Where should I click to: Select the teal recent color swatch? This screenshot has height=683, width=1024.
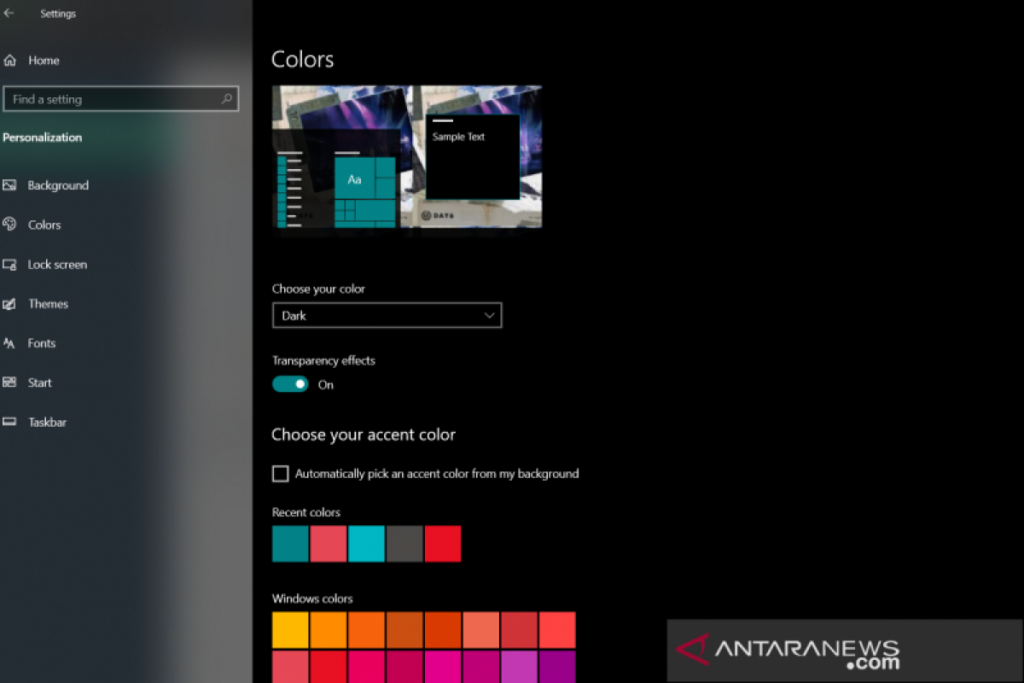[290, 544]
